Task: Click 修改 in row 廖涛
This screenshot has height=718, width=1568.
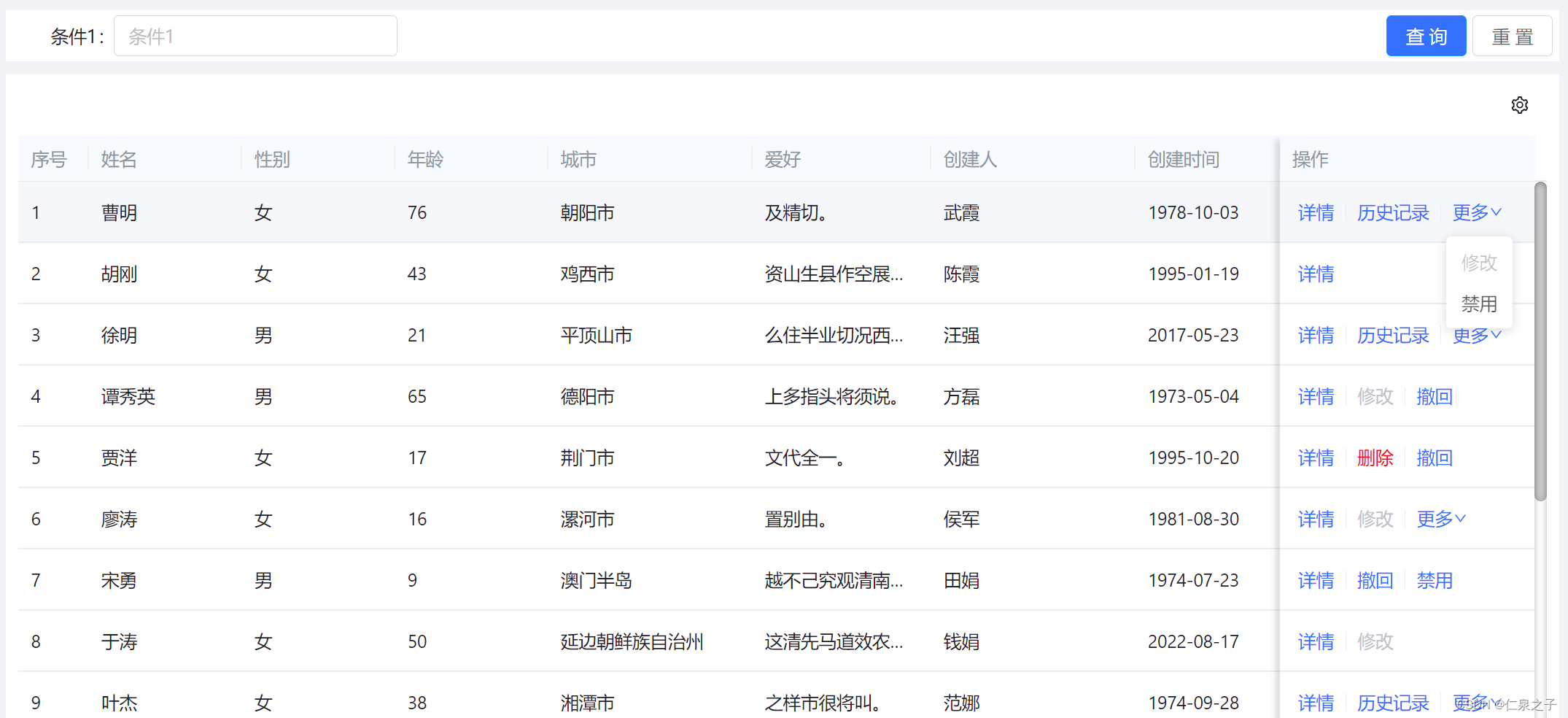Action: coord(1375,519)
